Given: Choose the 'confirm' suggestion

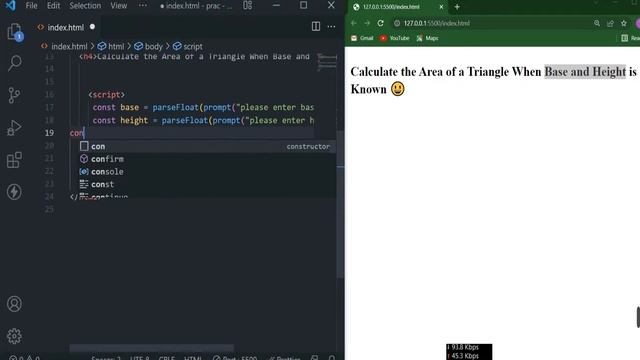Looking at the screenshot, I should (207, 159).
